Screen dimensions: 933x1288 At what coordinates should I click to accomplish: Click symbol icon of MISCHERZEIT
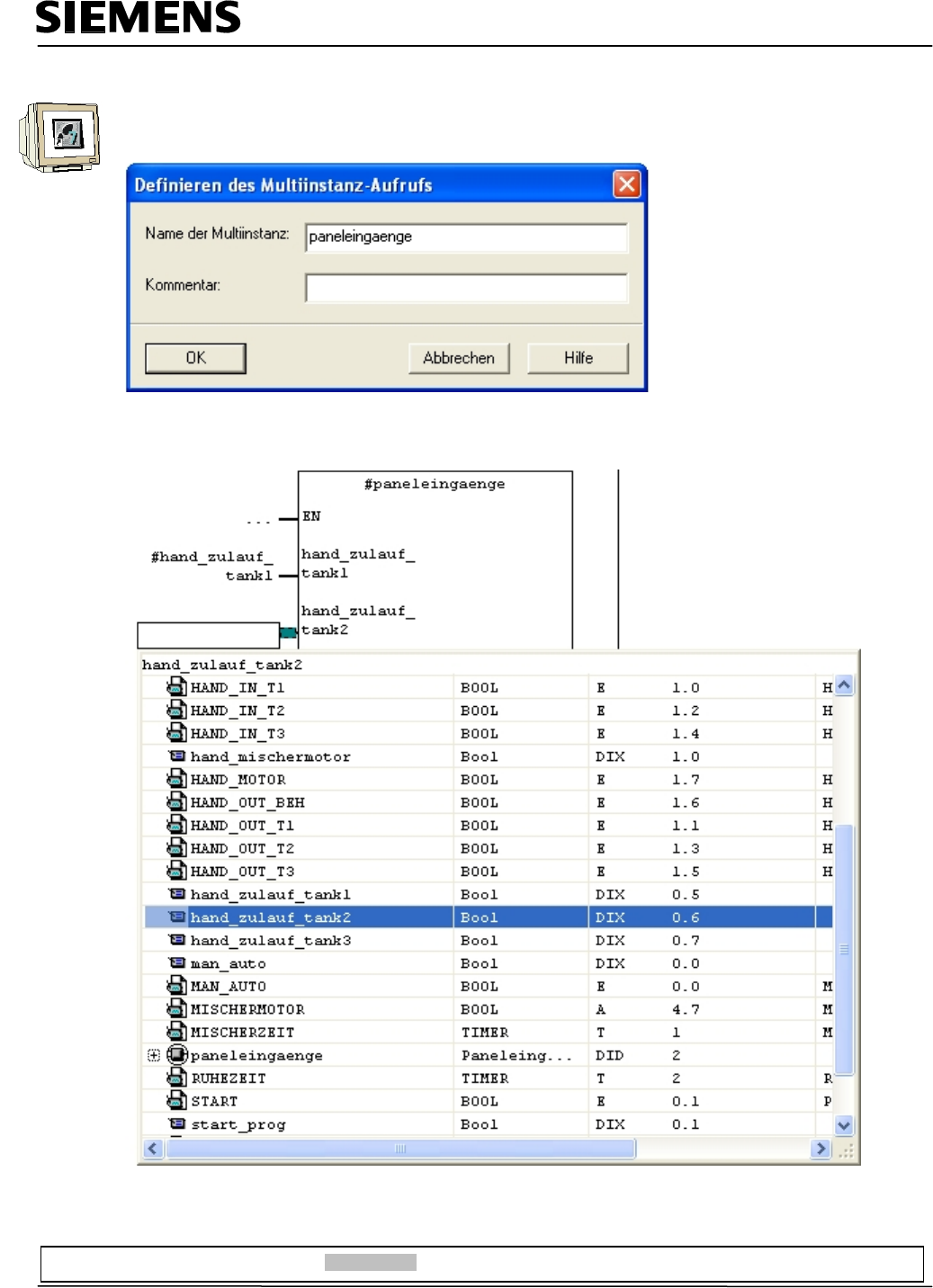coord(176,1032)
